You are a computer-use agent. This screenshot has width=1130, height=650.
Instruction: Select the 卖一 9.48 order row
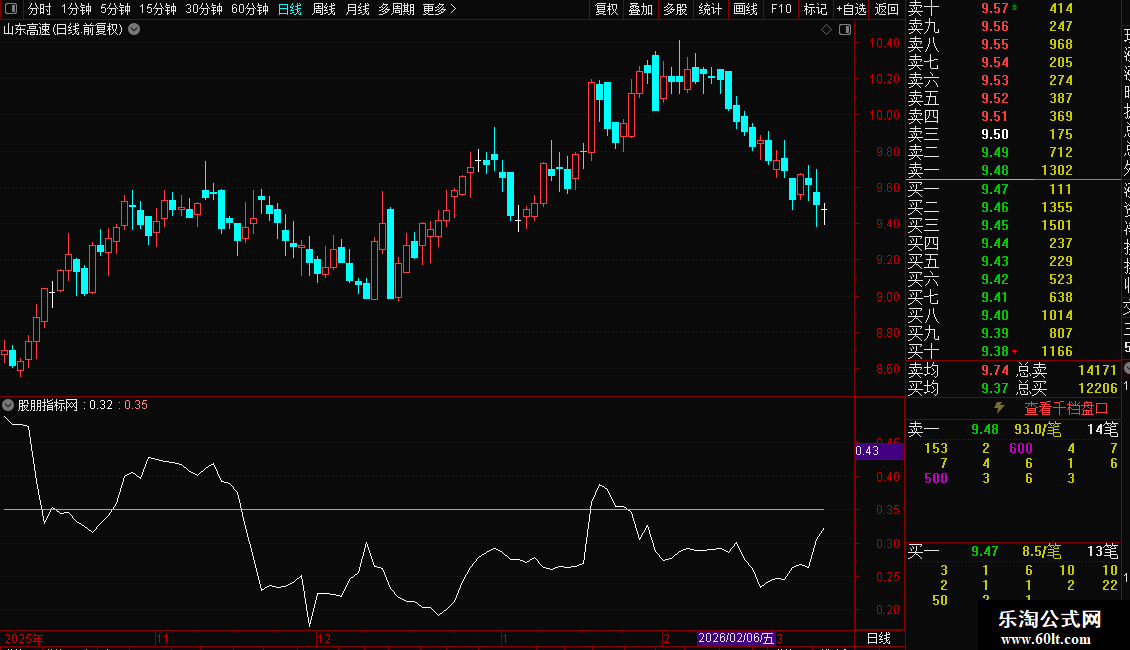(x=1013, y=170)
